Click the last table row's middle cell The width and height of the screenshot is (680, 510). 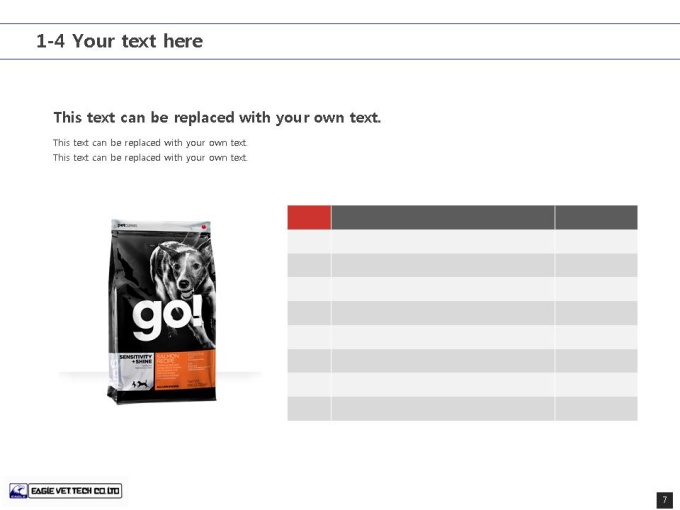tap(443, 409)
